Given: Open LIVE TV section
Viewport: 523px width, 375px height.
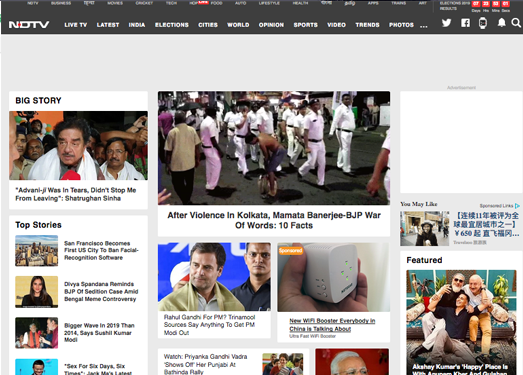Looking at the screenshot, I should (x=76, y=25).
